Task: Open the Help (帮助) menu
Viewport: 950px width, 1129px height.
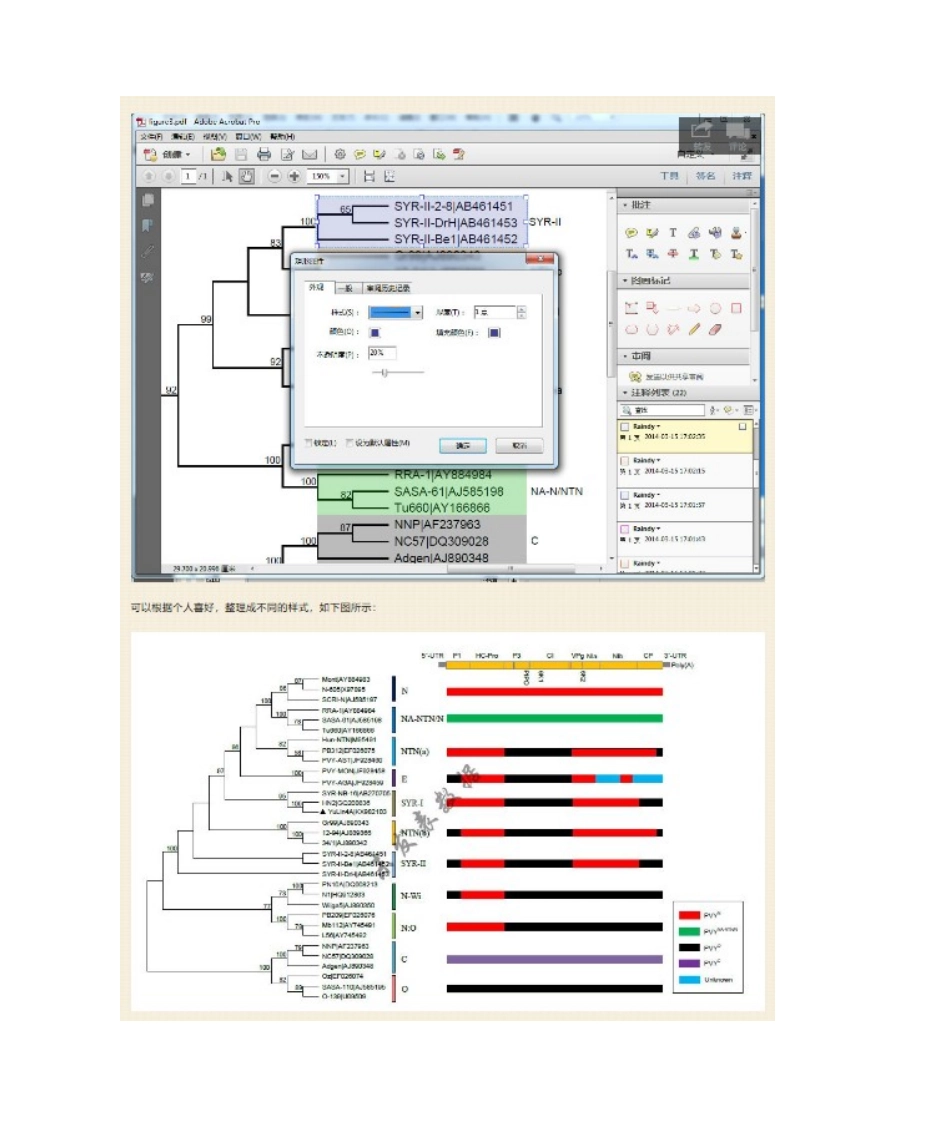Action: coord(282,136)
